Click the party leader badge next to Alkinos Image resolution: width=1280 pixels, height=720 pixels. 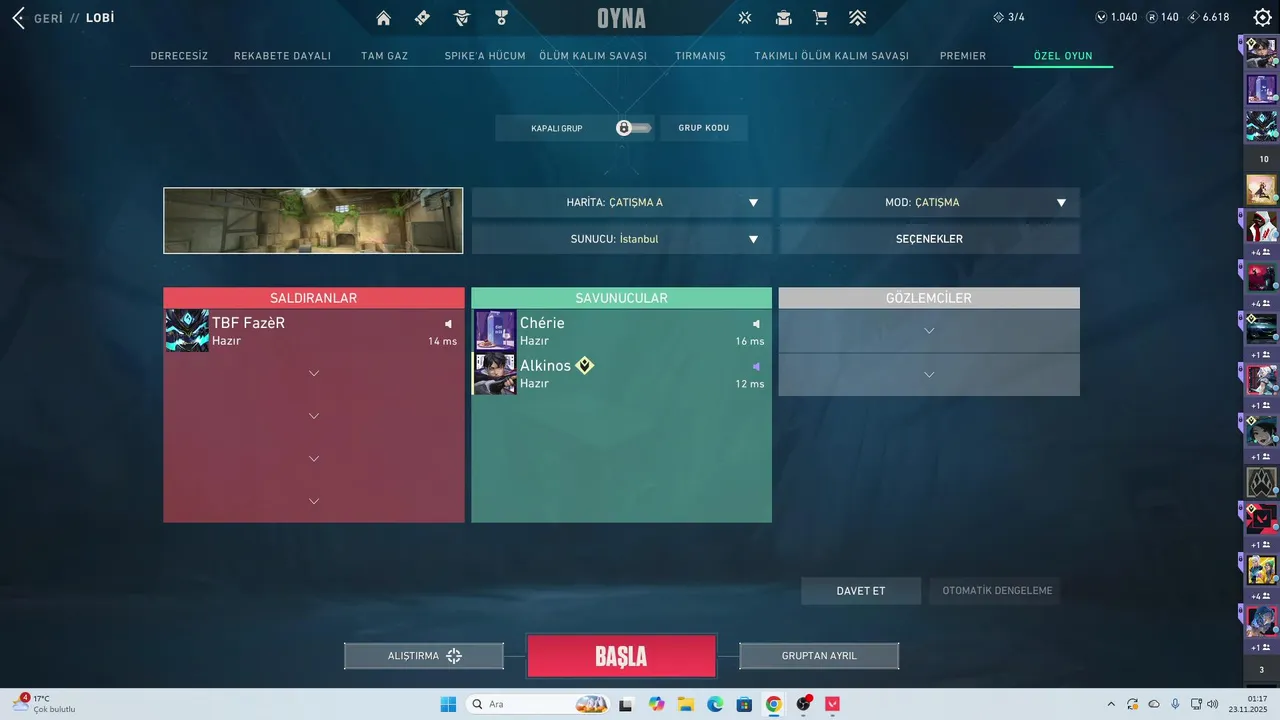click(585, 366)
